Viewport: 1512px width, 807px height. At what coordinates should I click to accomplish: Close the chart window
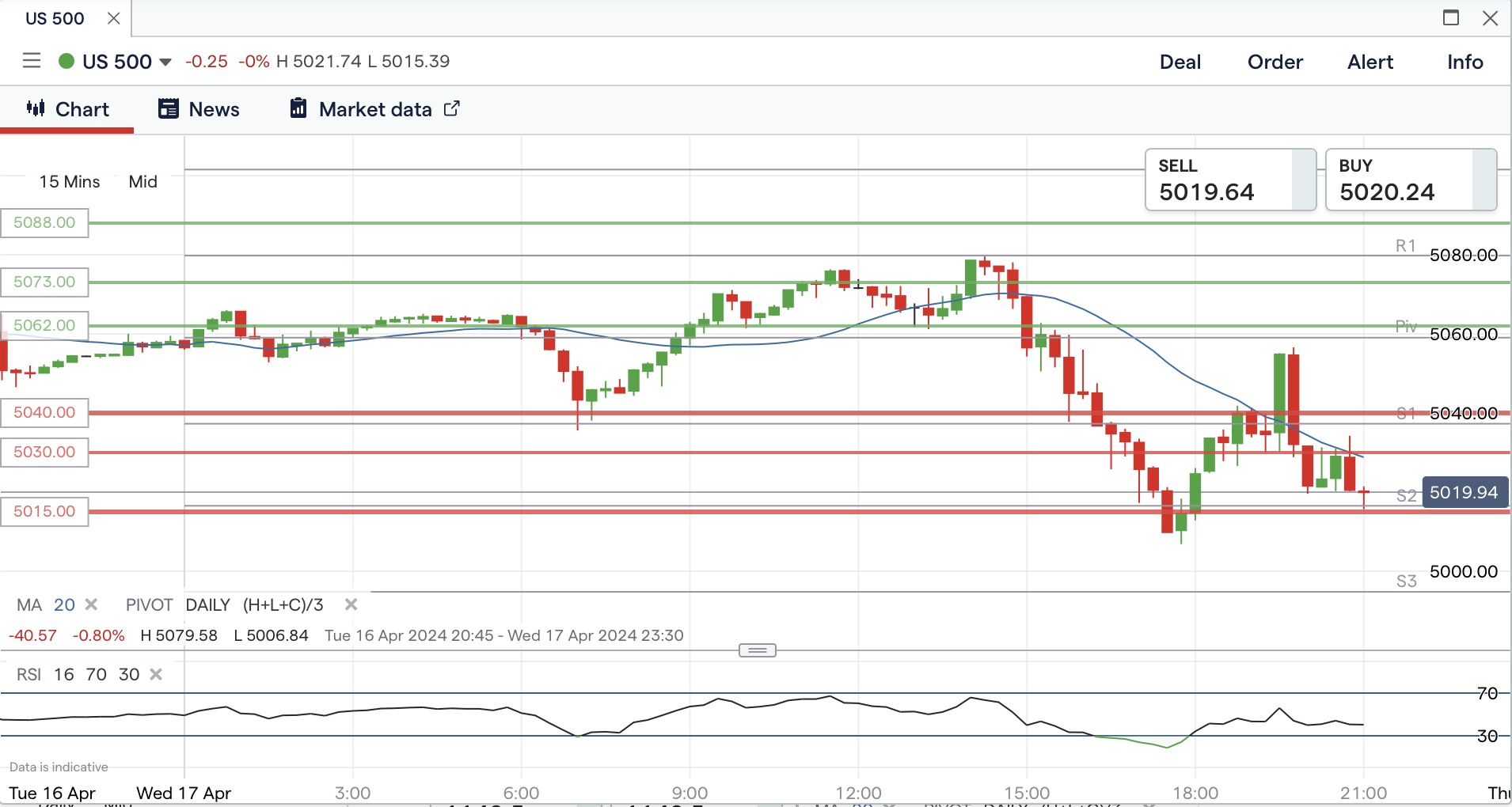pos(1490,17)
